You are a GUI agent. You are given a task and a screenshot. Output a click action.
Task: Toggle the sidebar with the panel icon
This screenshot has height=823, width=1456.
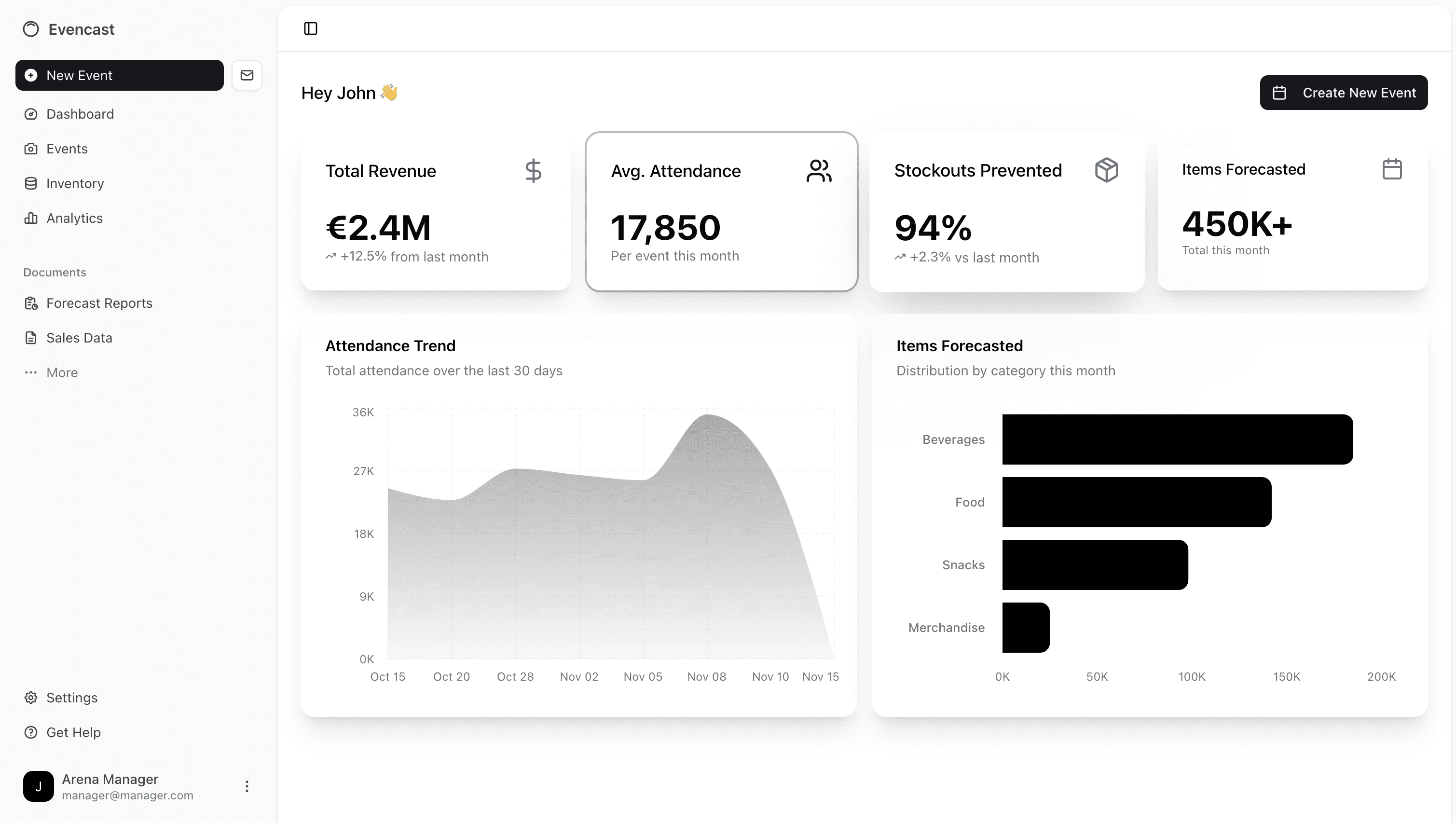(312, 27)
